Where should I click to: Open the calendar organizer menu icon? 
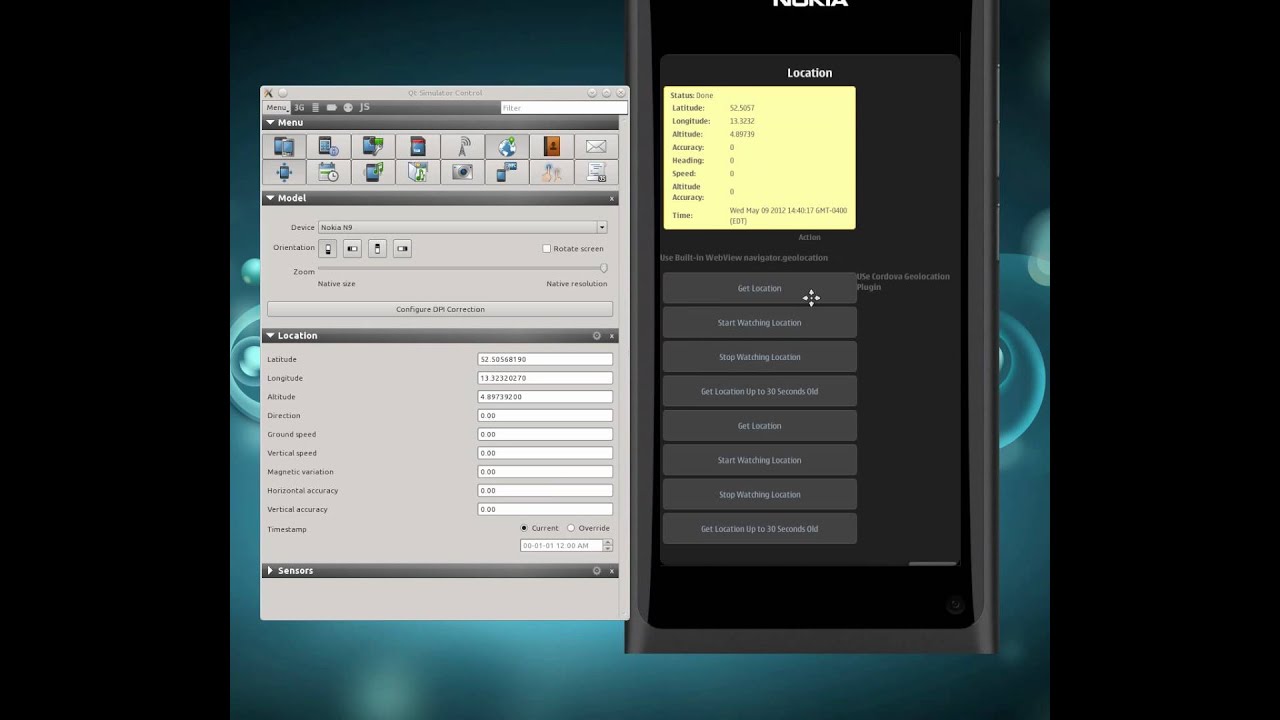tap(328, 172)
